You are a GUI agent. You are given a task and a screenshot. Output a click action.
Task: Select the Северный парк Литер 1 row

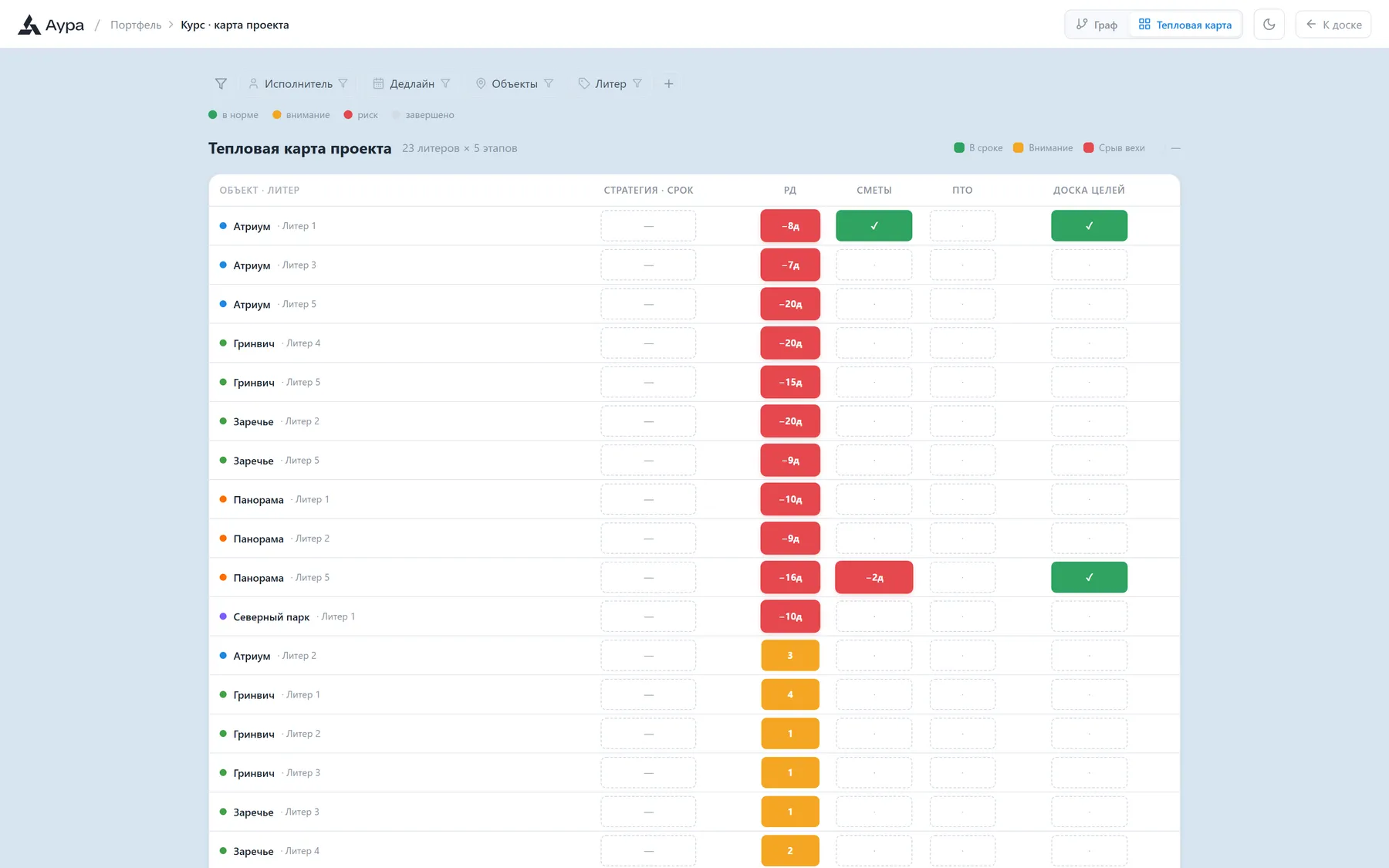tap(694, 616)
